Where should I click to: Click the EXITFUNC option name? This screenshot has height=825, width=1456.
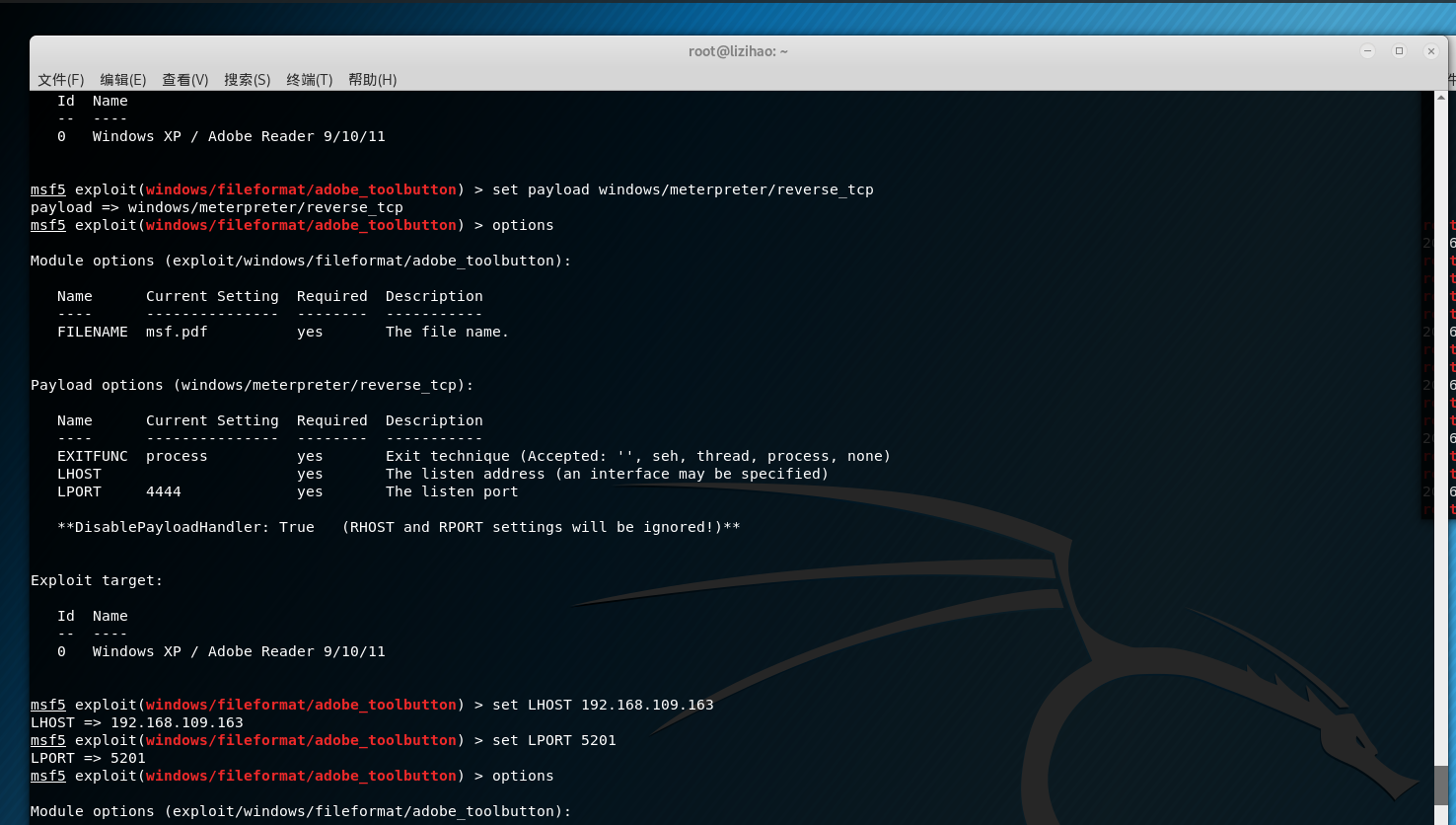[93, 456]
